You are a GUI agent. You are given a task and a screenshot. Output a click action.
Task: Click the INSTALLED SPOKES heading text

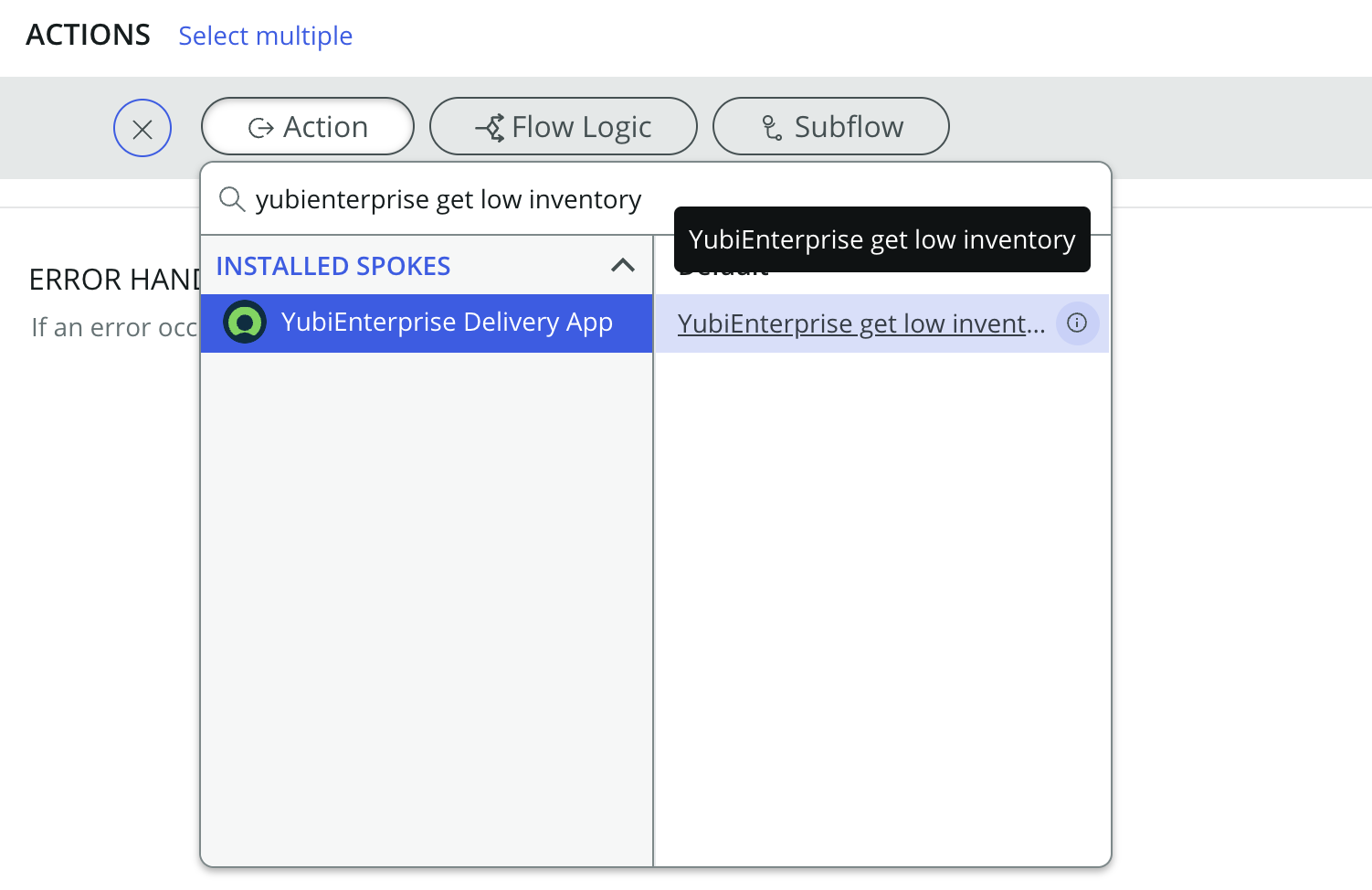pos(333,266)
